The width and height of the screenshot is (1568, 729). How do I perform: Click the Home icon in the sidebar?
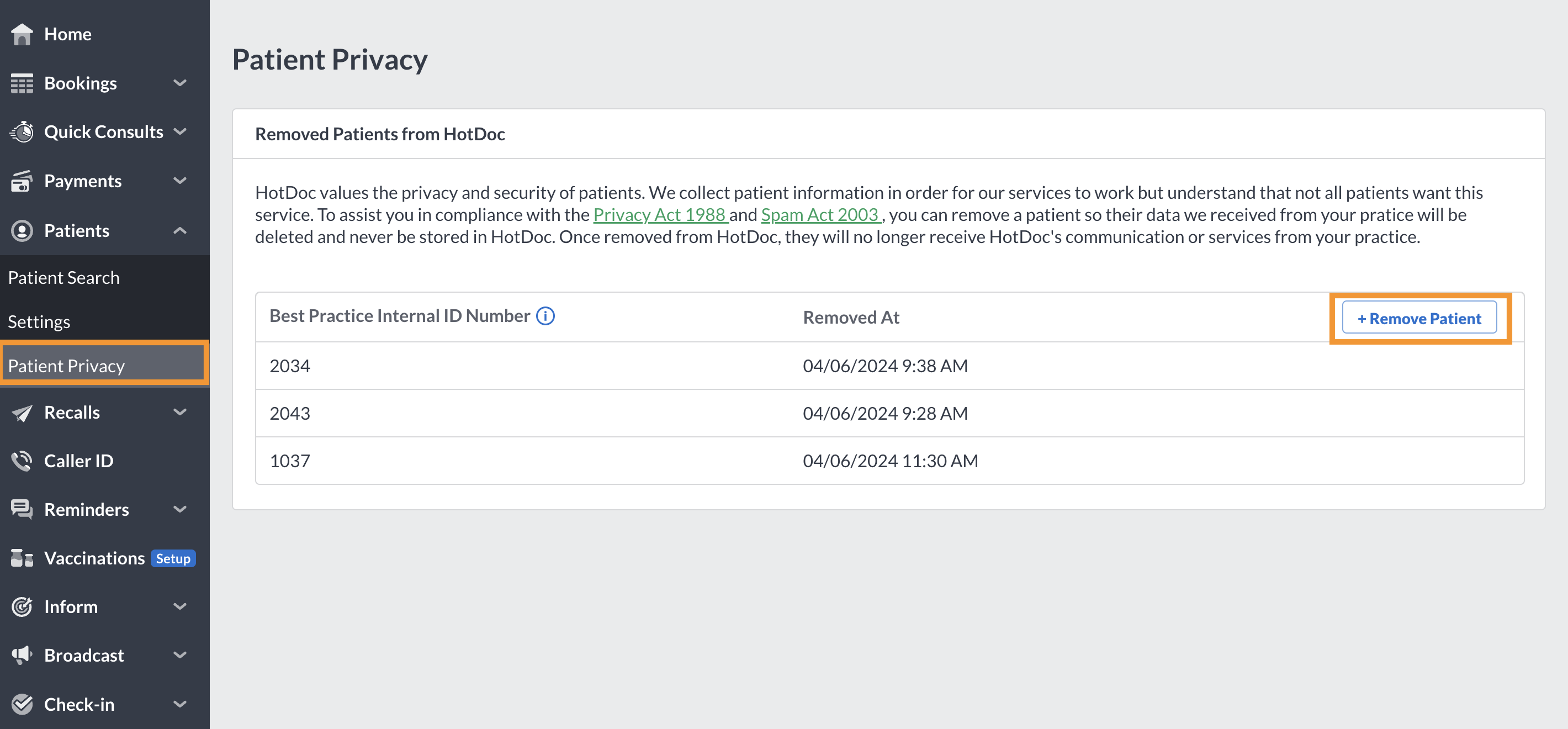tap(22, 34)
